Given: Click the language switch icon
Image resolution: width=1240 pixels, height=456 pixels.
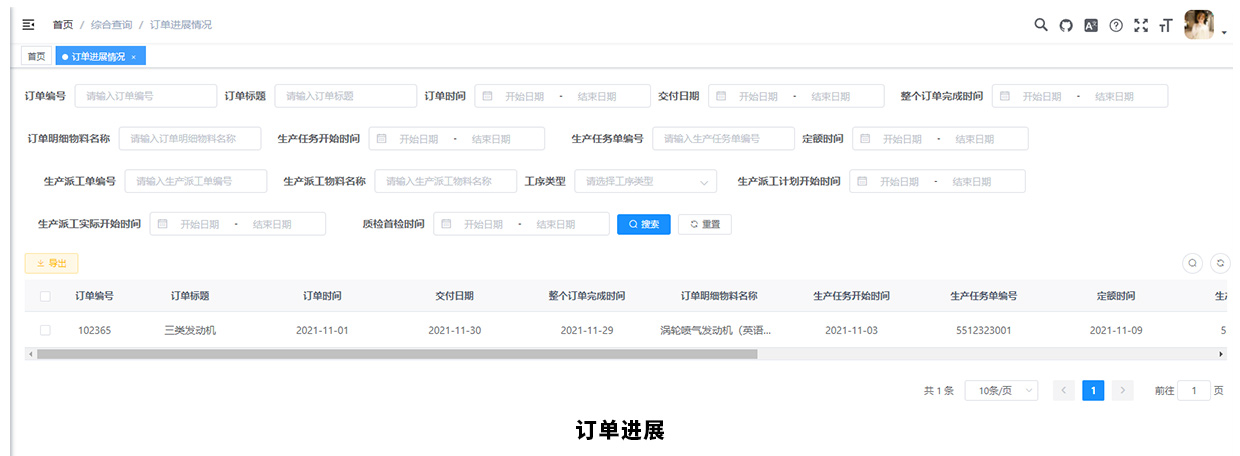Looking at the screenshot, I should click(x=1091, y=25).
